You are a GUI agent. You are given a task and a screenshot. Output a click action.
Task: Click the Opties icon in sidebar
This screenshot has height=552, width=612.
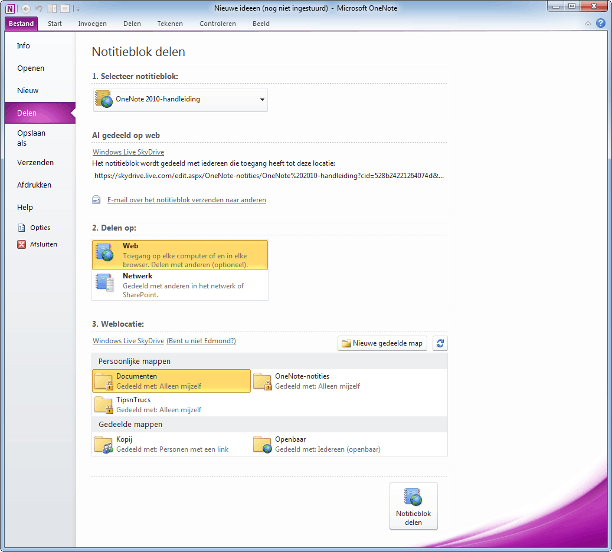coord(21,228)
